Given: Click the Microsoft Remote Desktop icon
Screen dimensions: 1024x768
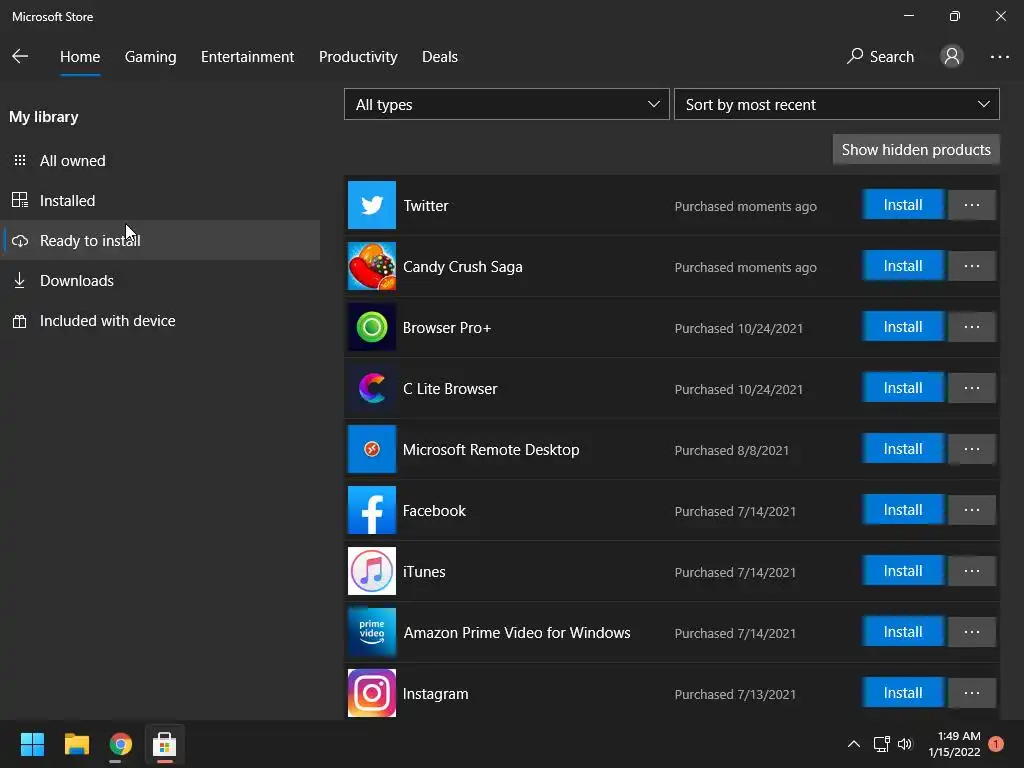Looking at the screenshot, I should pos(372,449).
